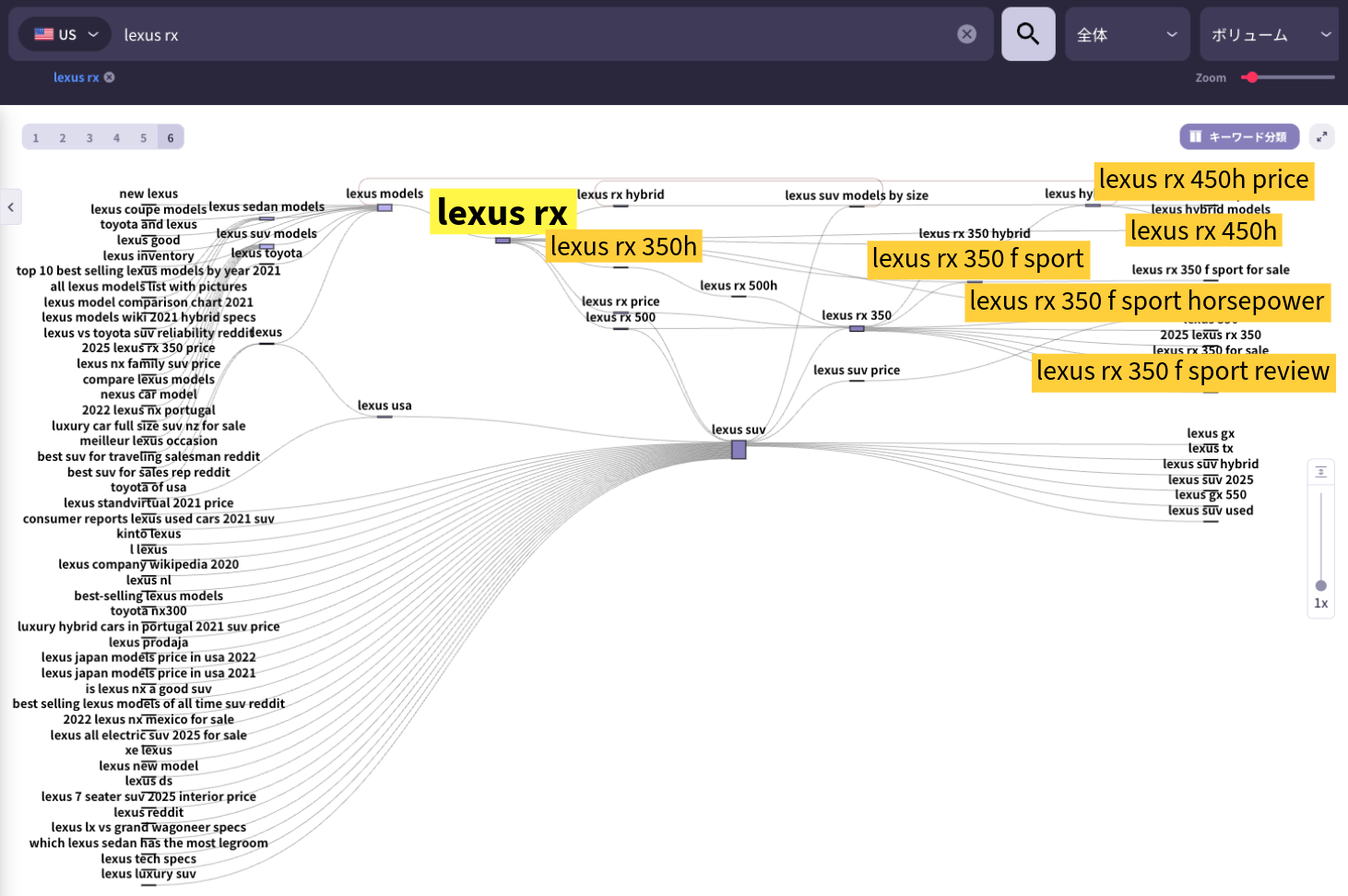Click the highlighted lexus rx keyword
The width and height of the screenshot is (1348, 896).
[503, 212]
